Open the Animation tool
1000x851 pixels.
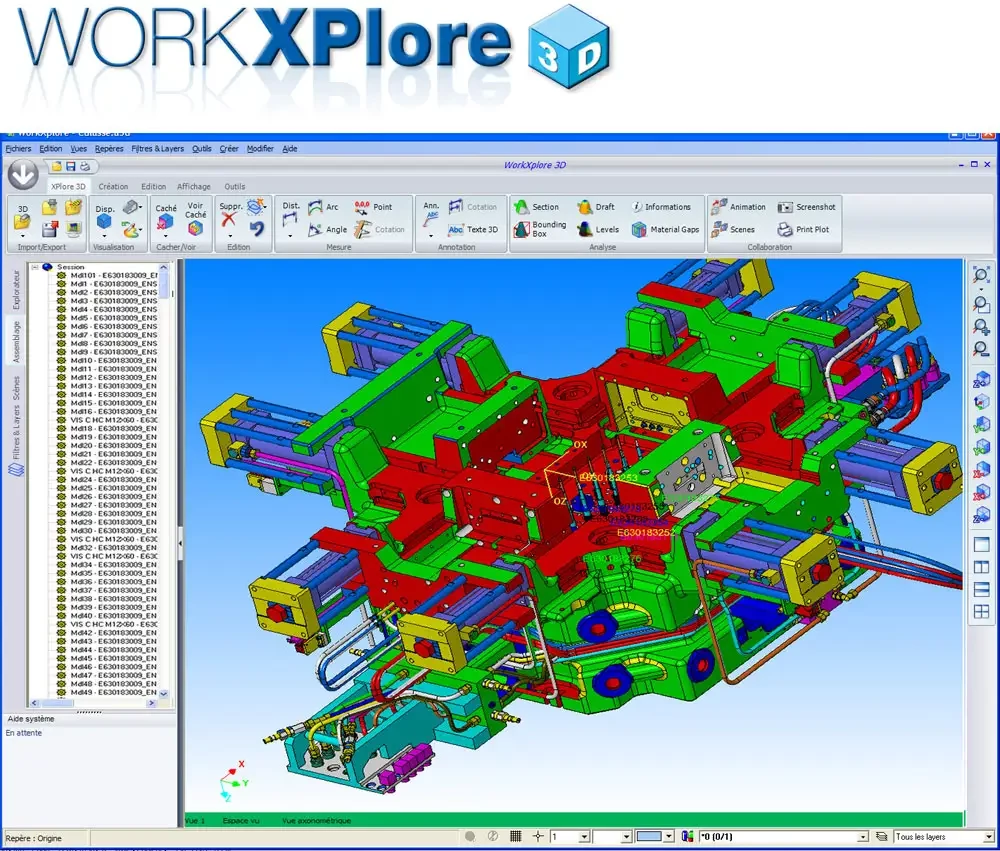(739, 207)
